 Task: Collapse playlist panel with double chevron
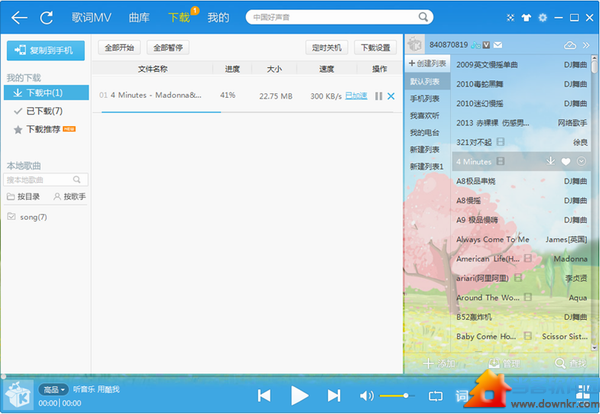(x=586, y=45)
